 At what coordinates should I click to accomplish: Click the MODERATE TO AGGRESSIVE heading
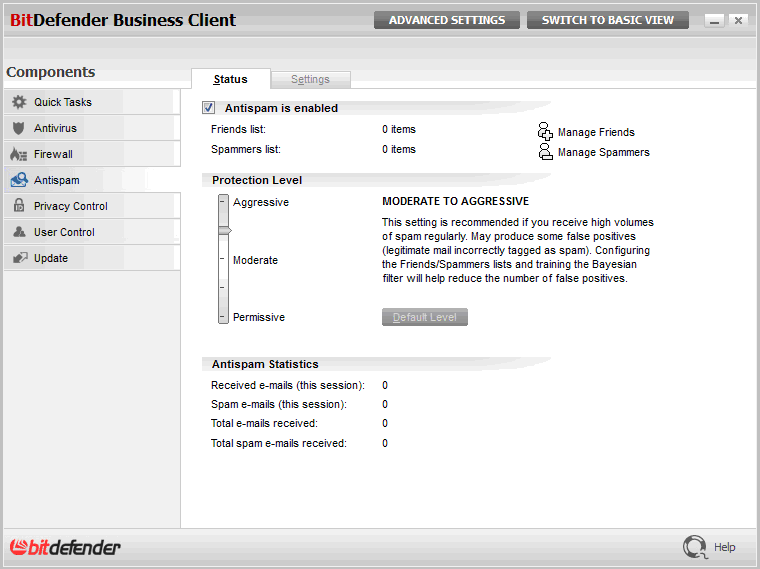(456, 201)
